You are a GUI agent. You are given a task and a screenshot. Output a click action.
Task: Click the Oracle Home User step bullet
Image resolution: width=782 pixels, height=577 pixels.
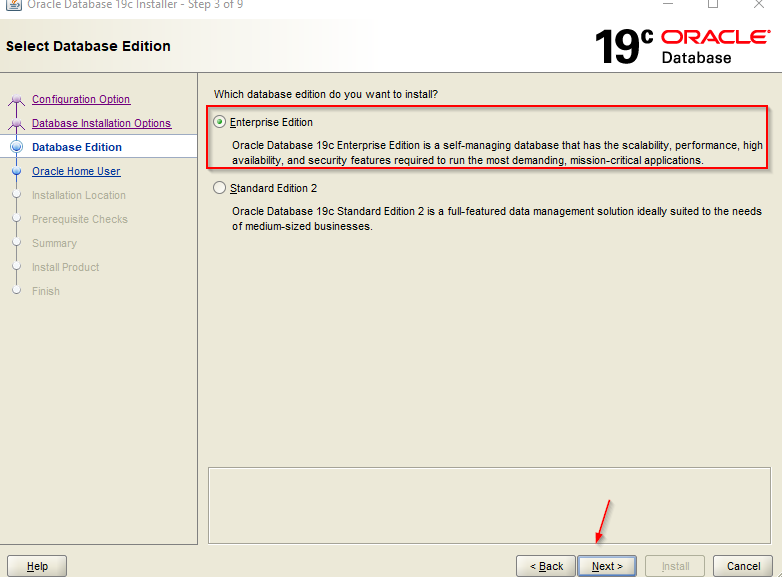[16, 171]
